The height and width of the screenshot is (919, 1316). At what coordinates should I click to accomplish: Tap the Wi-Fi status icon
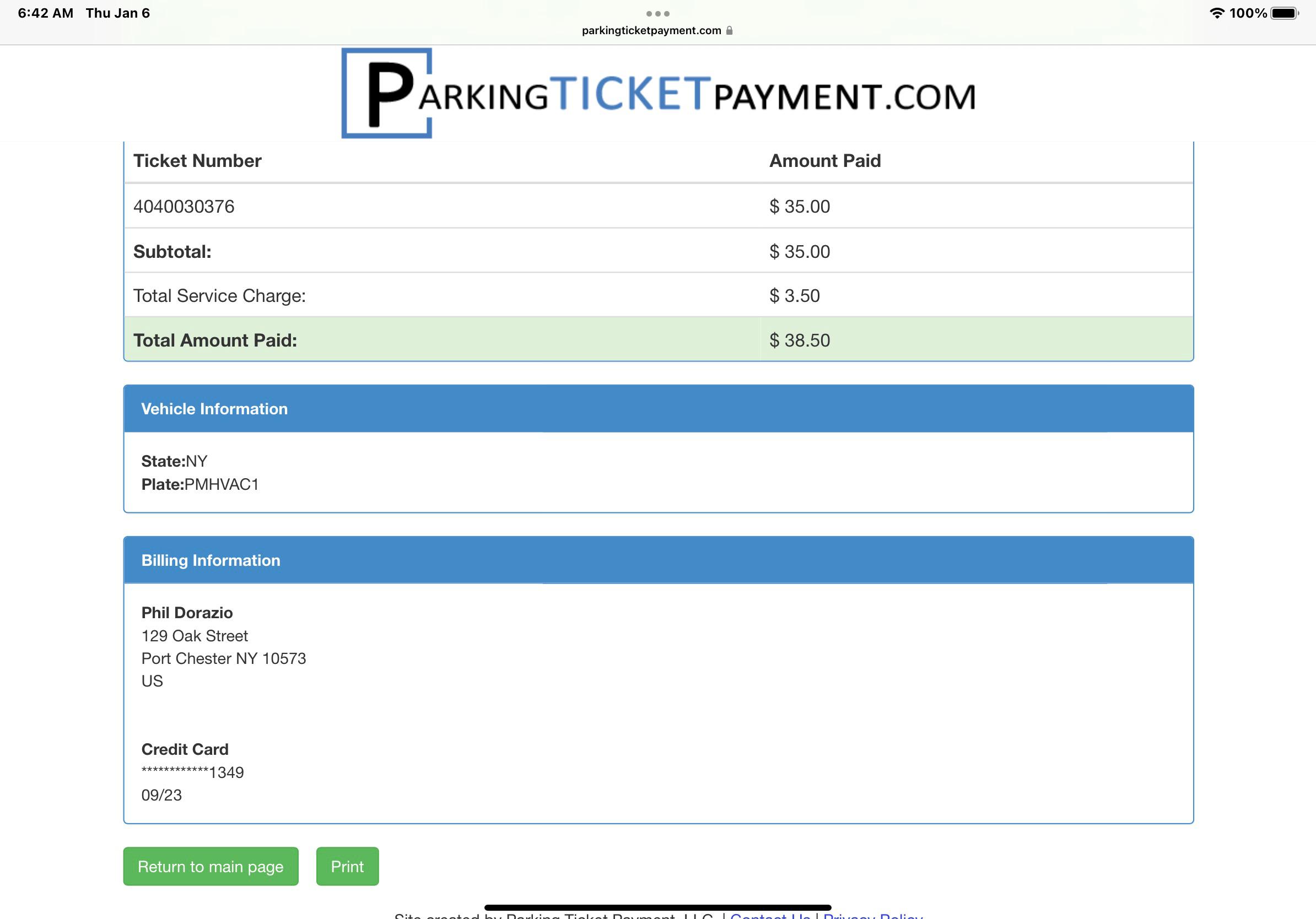[x=1216, y=13]
